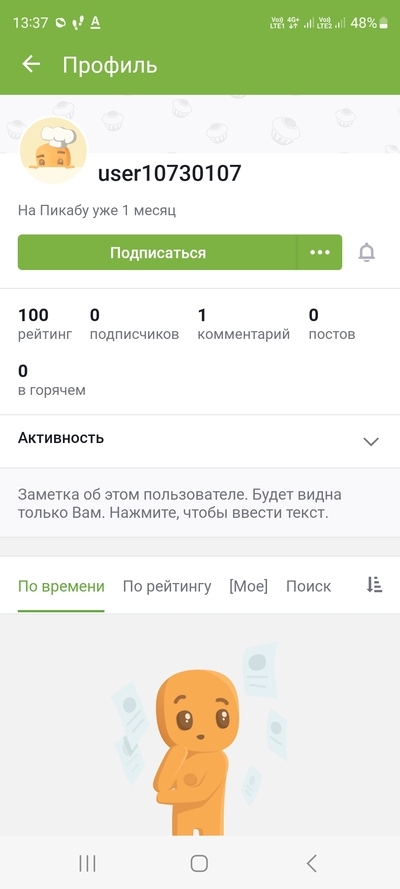Open the sort order icon
The width and height of the screenshot is (400, 889).
point(375,585)
